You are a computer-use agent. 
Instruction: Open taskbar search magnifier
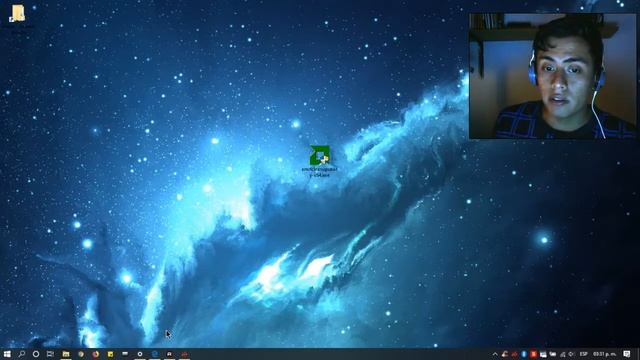point(22,354)
